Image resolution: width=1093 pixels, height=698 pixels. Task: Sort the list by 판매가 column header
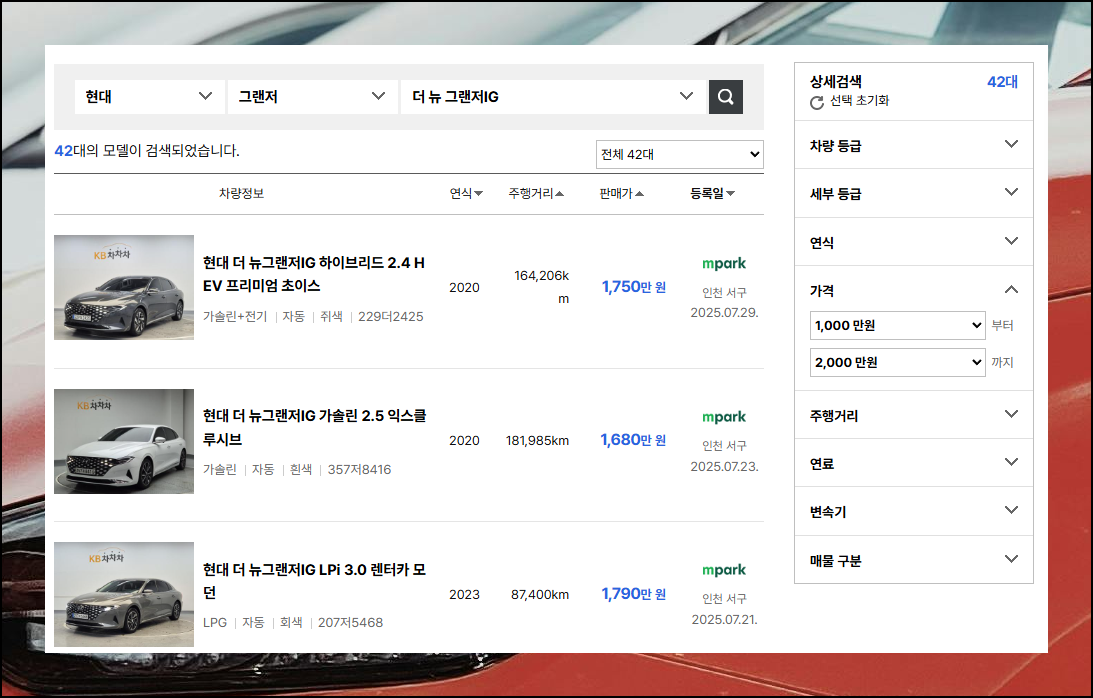[x=622, y=194]
